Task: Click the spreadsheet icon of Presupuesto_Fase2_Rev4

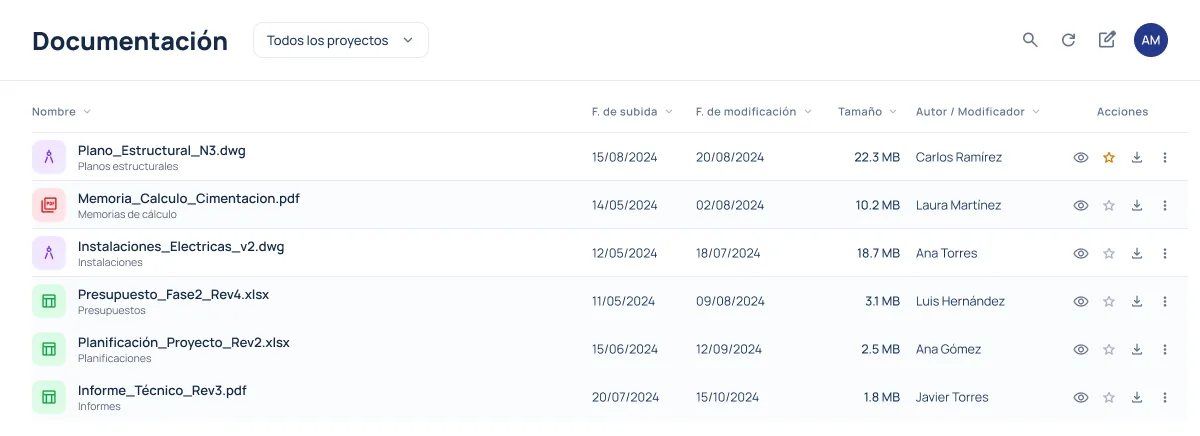Action: [x=49, y=301]
